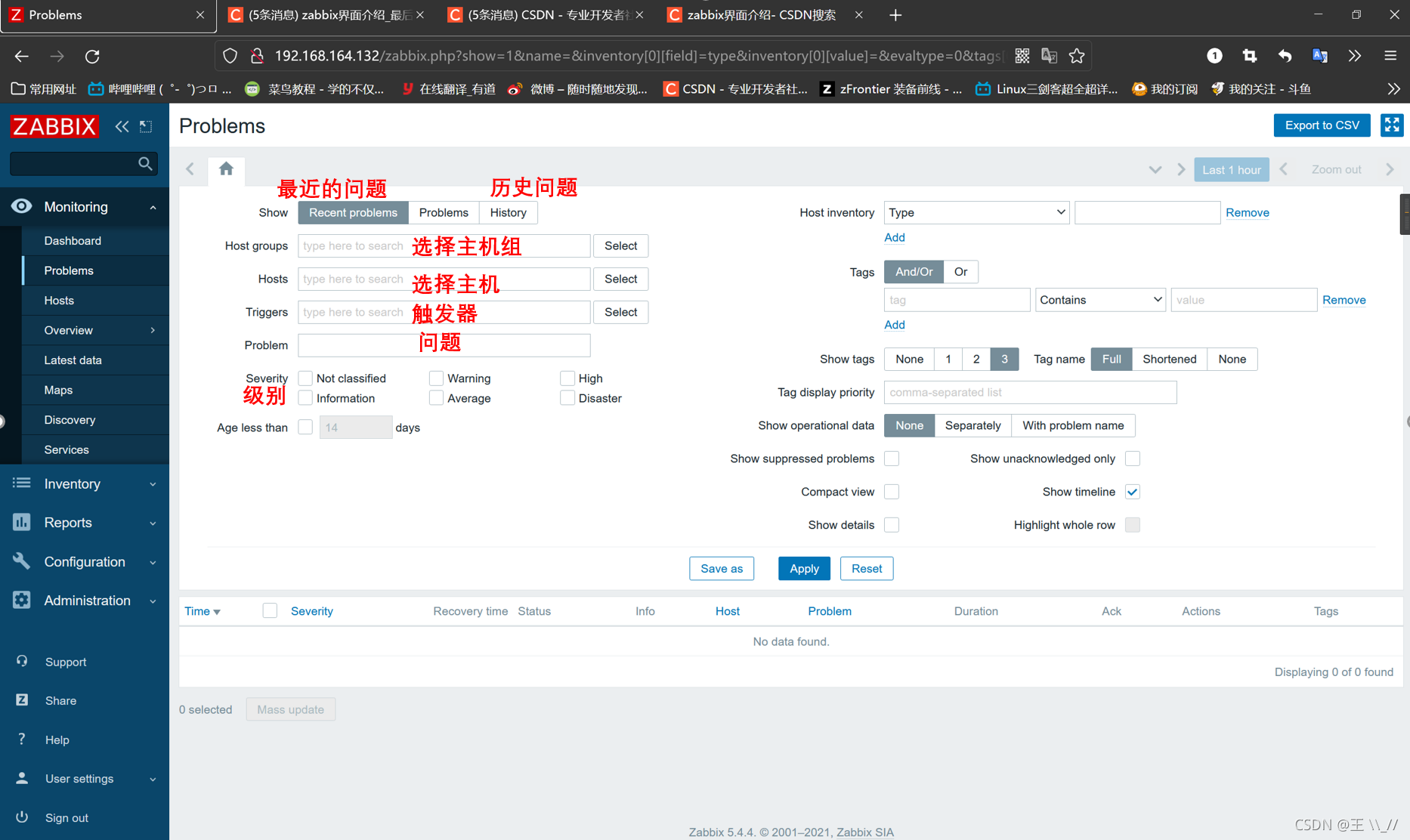Click the Apply filter button
1410x840 pixels.
click(804, 568)
